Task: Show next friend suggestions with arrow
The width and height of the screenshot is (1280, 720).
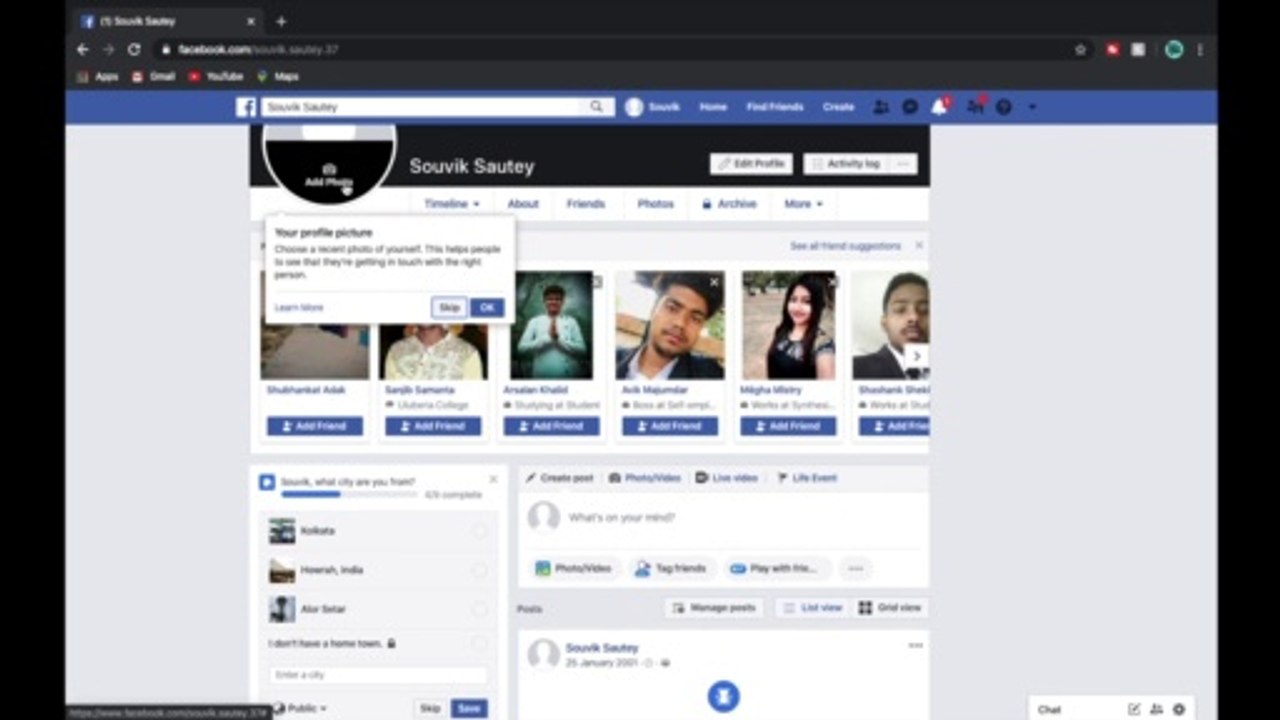Action: coord(915,356)
